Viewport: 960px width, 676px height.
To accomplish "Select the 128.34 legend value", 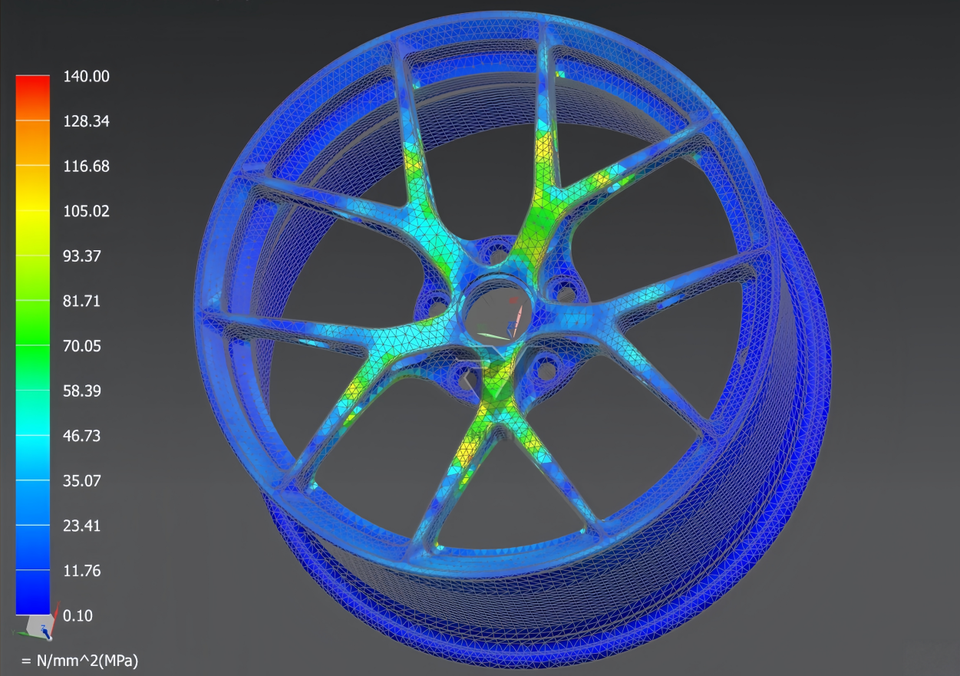I will click(86, 121).
